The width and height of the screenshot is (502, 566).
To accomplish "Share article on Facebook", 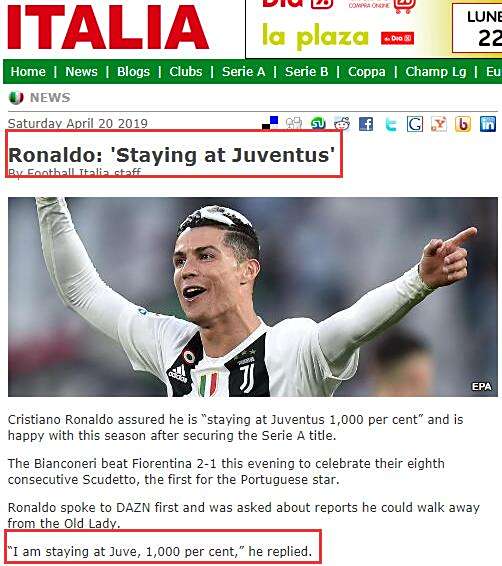I will coord(366,124).
